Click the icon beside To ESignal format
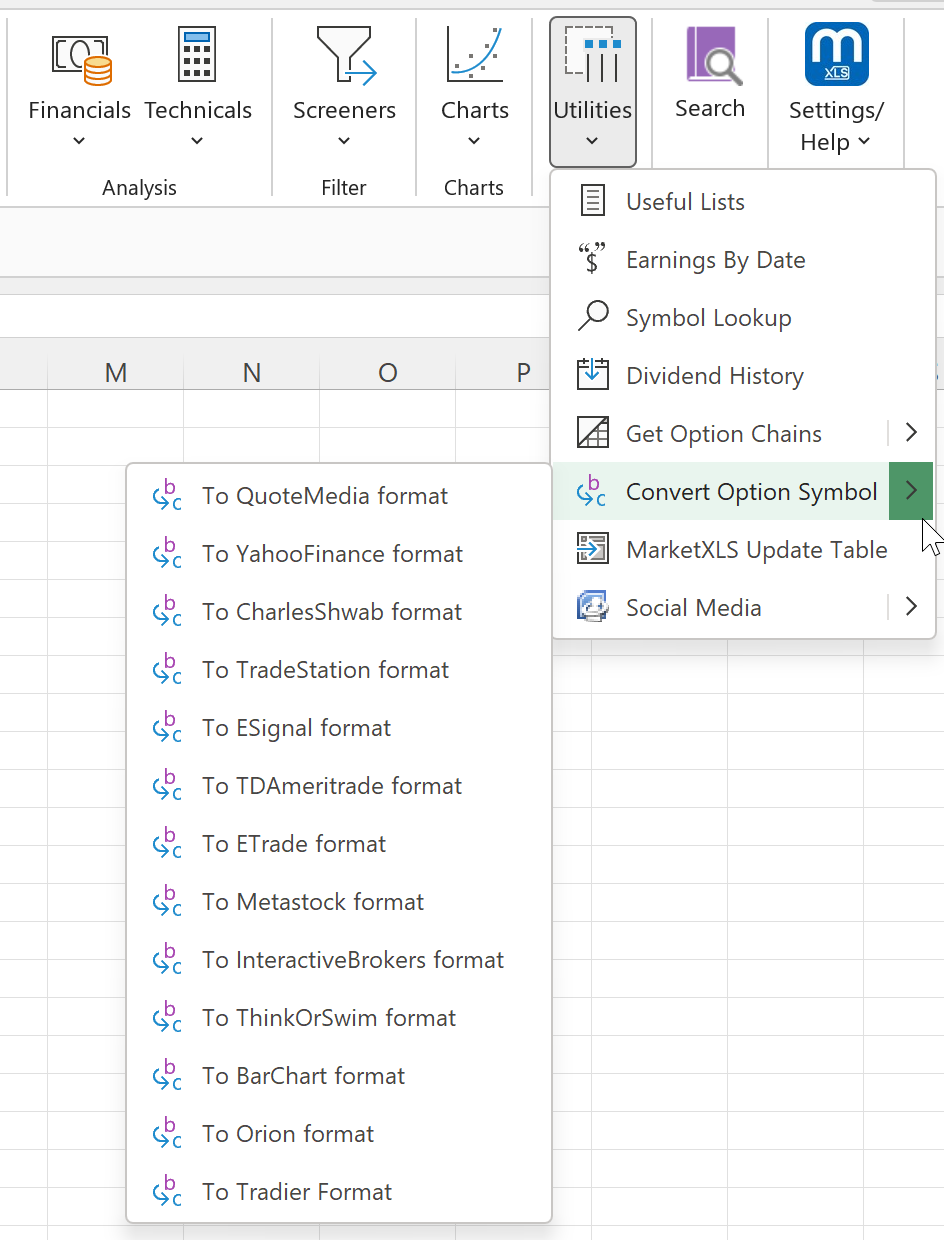 tap(167, 728)
